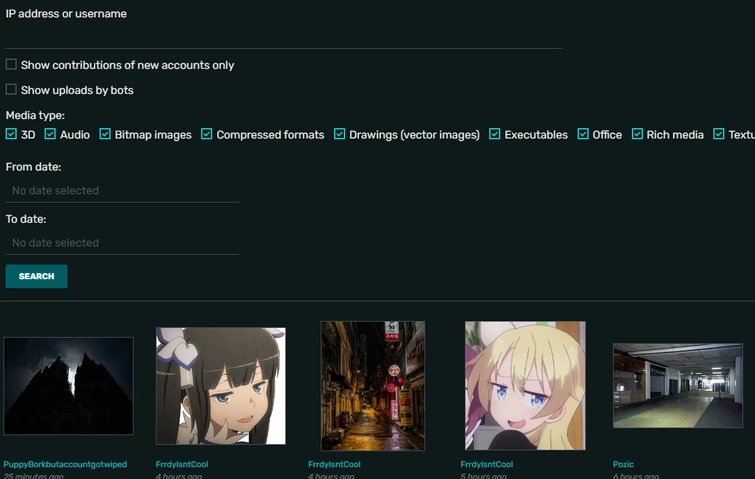755x479 pixels.
Task: Open the dark mountain silhouette thumbnail
Action: pos(68,386)
